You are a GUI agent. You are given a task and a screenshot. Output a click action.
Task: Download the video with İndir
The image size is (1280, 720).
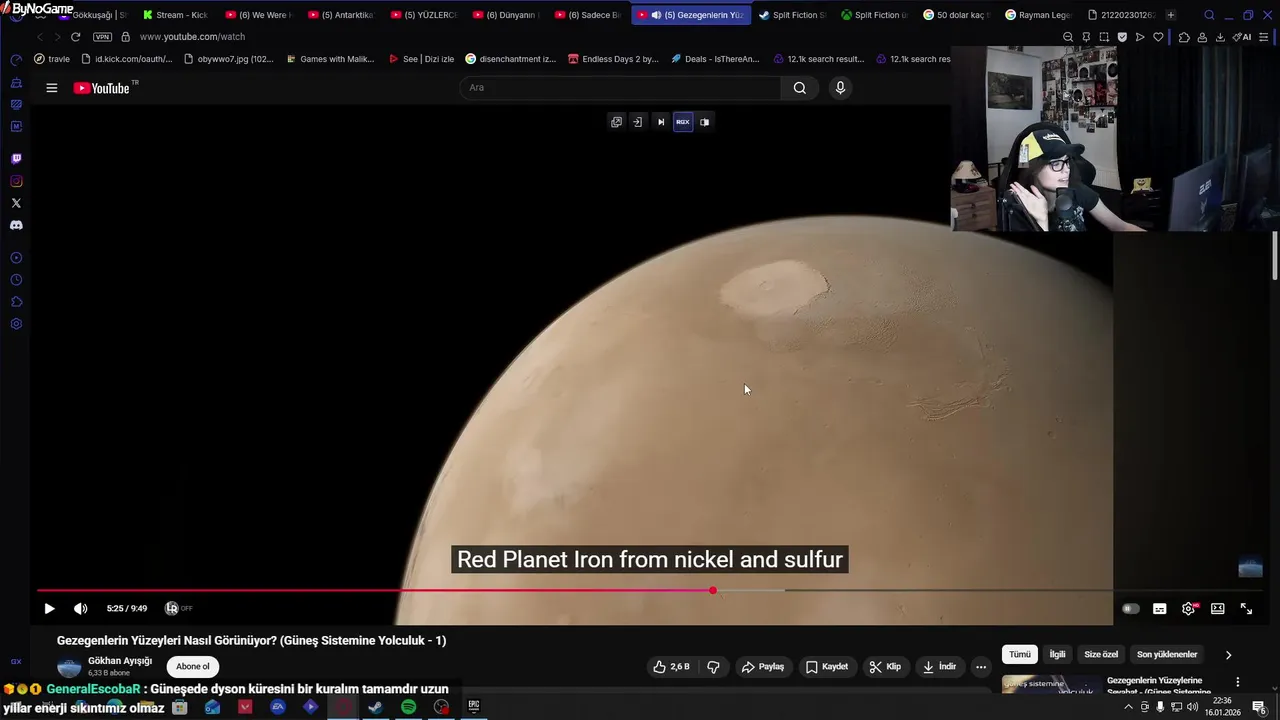click(x=939, y=667)
